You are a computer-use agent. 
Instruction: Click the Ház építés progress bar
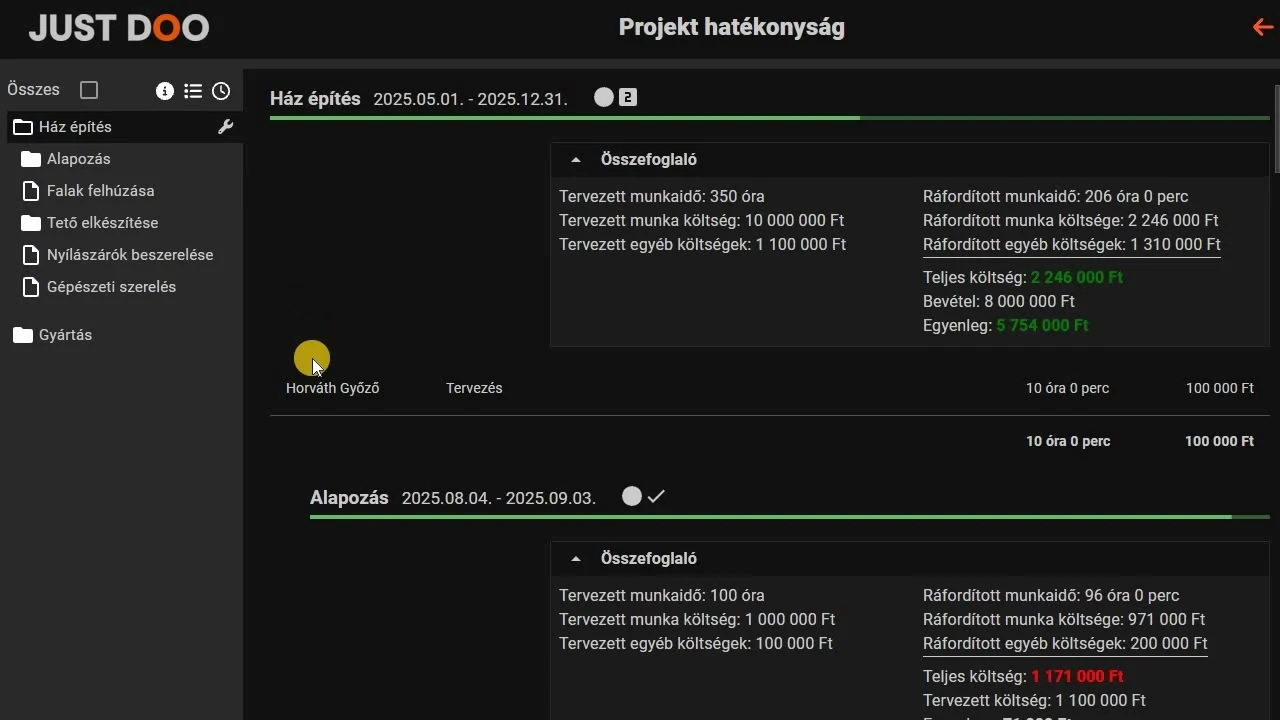770,118
